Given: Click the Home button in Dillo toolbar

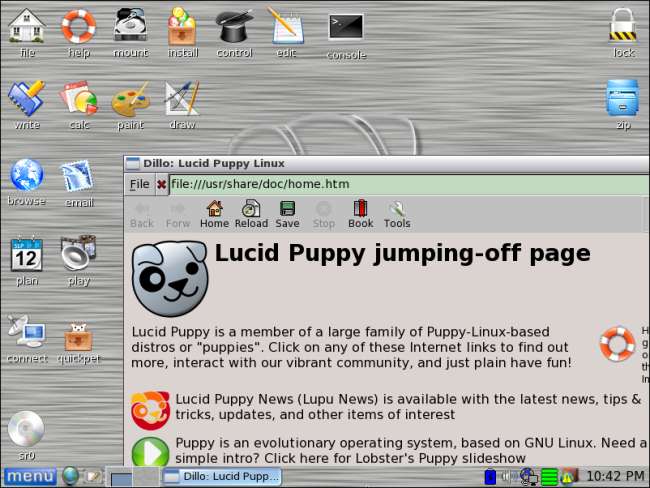Looking at the screenshot, I should [x=214, y=214].
